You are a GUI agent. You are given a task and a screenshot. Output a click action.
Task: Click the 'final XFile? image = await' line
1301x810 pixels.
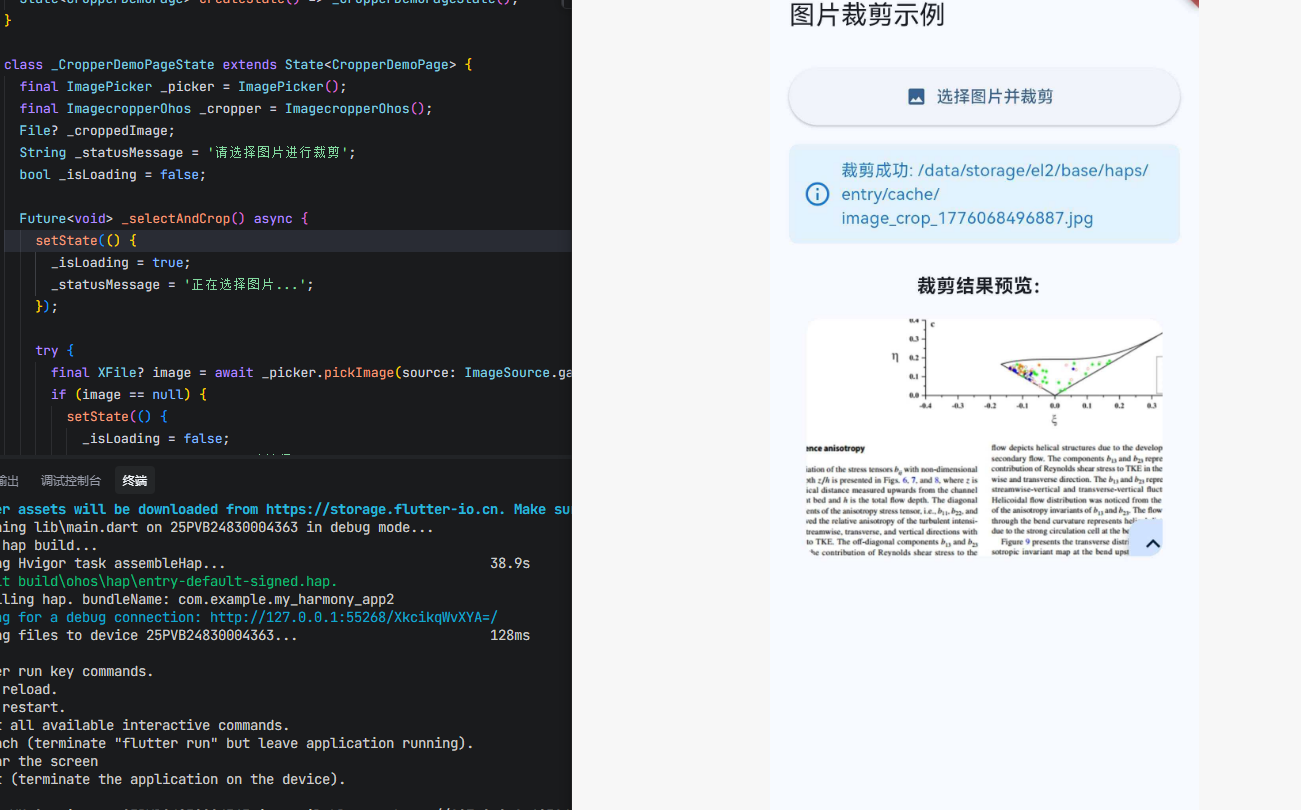(311, 373)
